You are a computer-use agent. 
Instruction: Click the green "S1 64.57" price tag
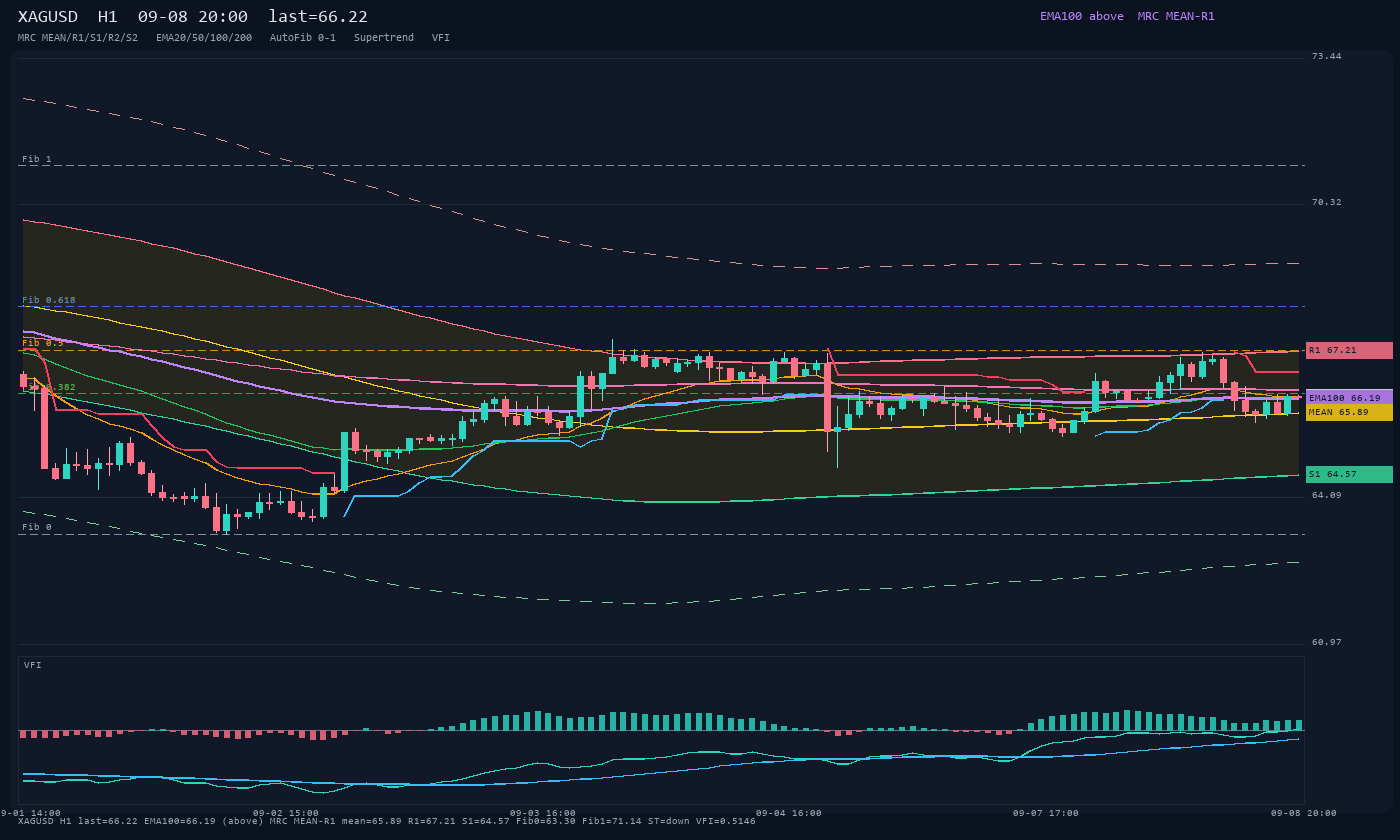pyautogui.click(x=1349, y=474)
